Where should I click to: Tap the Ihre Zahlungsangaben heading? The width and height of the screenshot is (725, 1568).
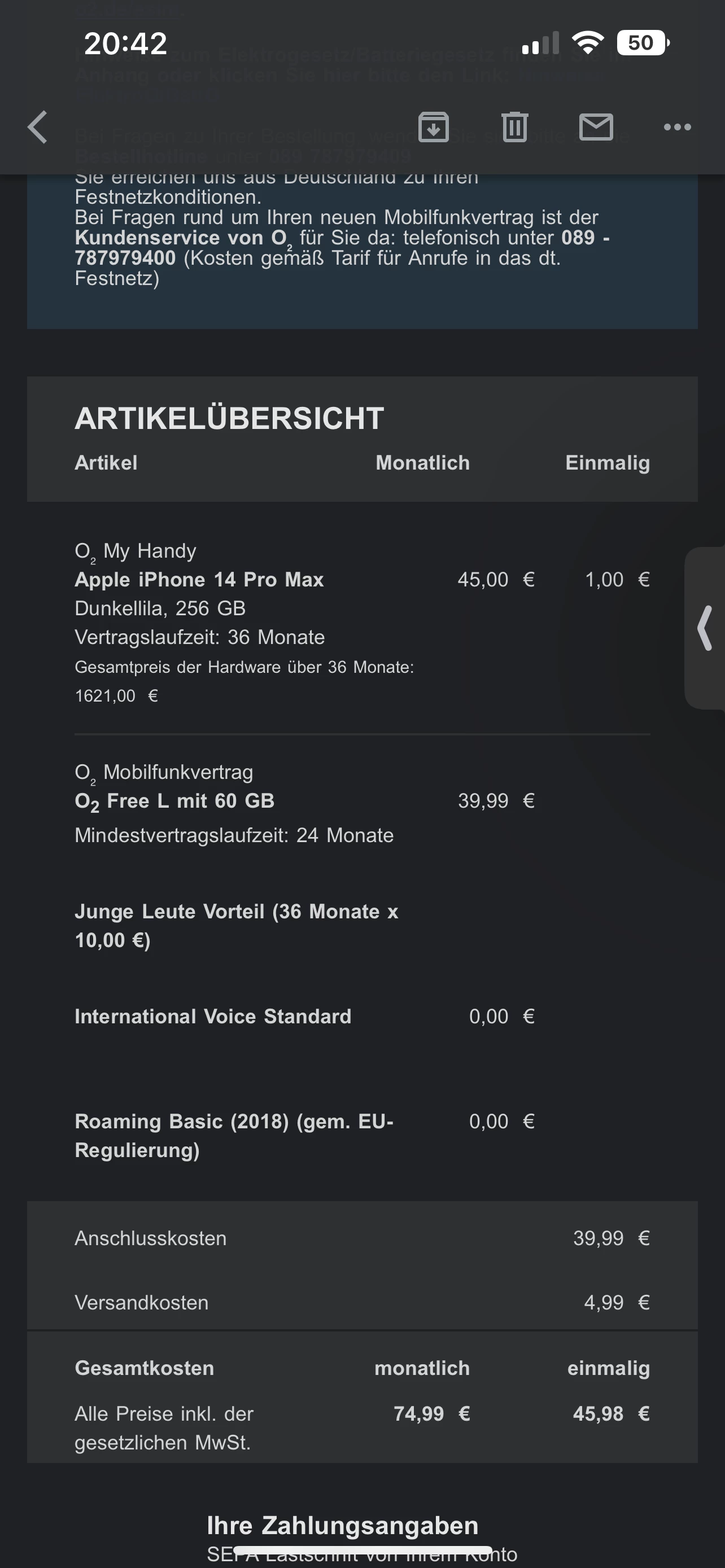pyautogui.click(x=342, y=1526)
